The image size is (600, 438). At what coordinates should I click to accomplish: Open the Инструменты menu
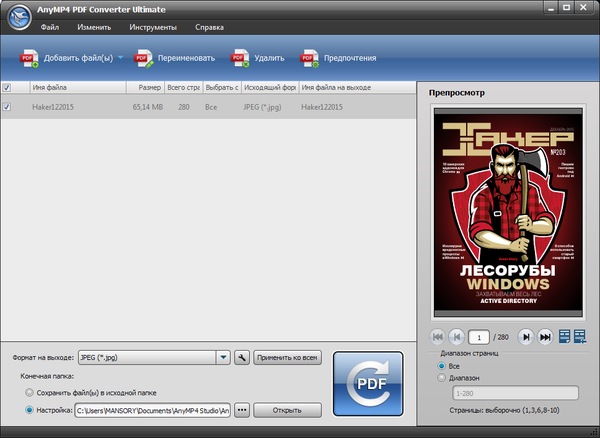tap(152, 27)
